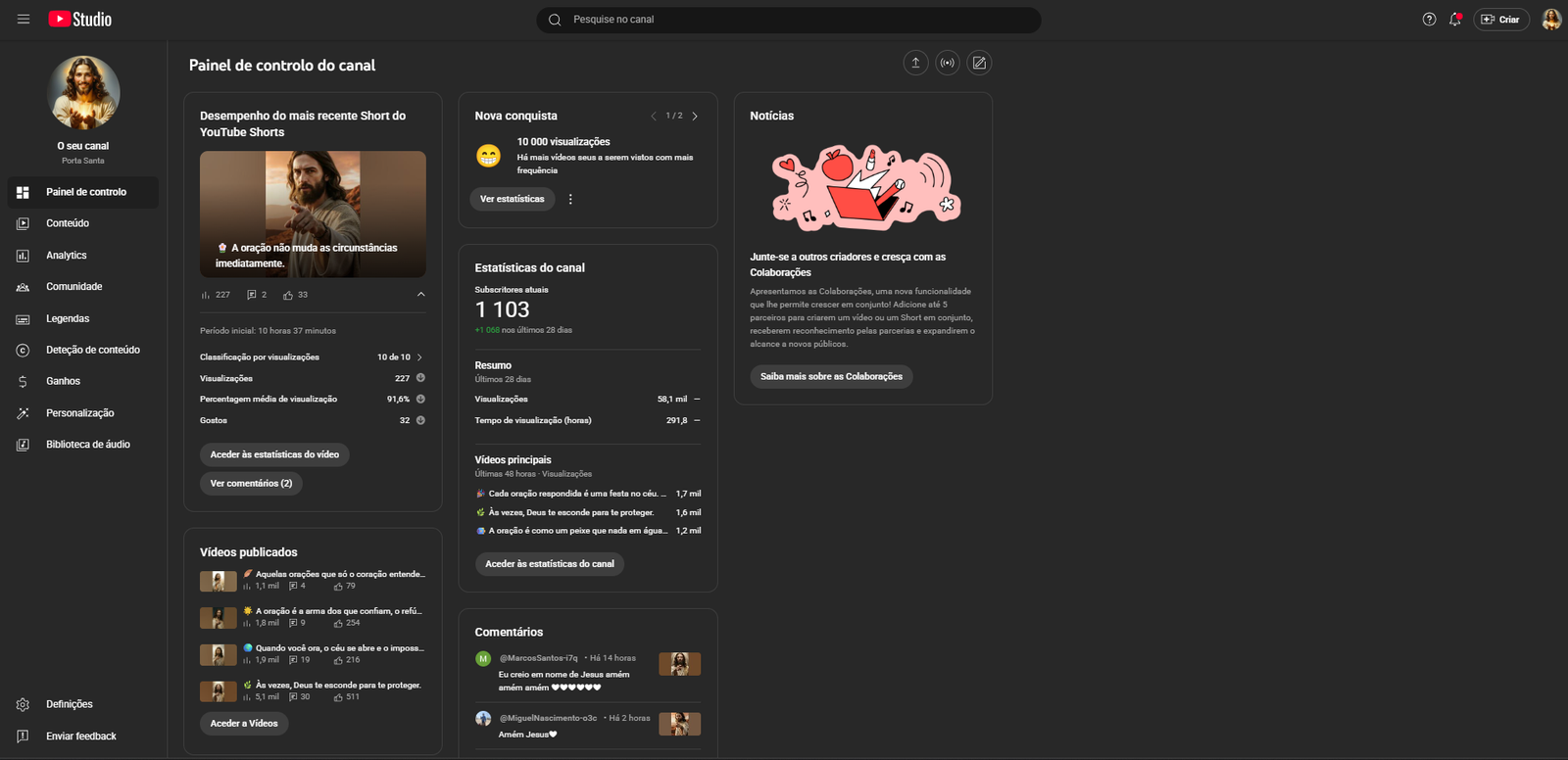Click Aceder às estatísticas do vídeo
This screenshot has width=1568, height=760.
pyautogui.click(x=274, y=454)
